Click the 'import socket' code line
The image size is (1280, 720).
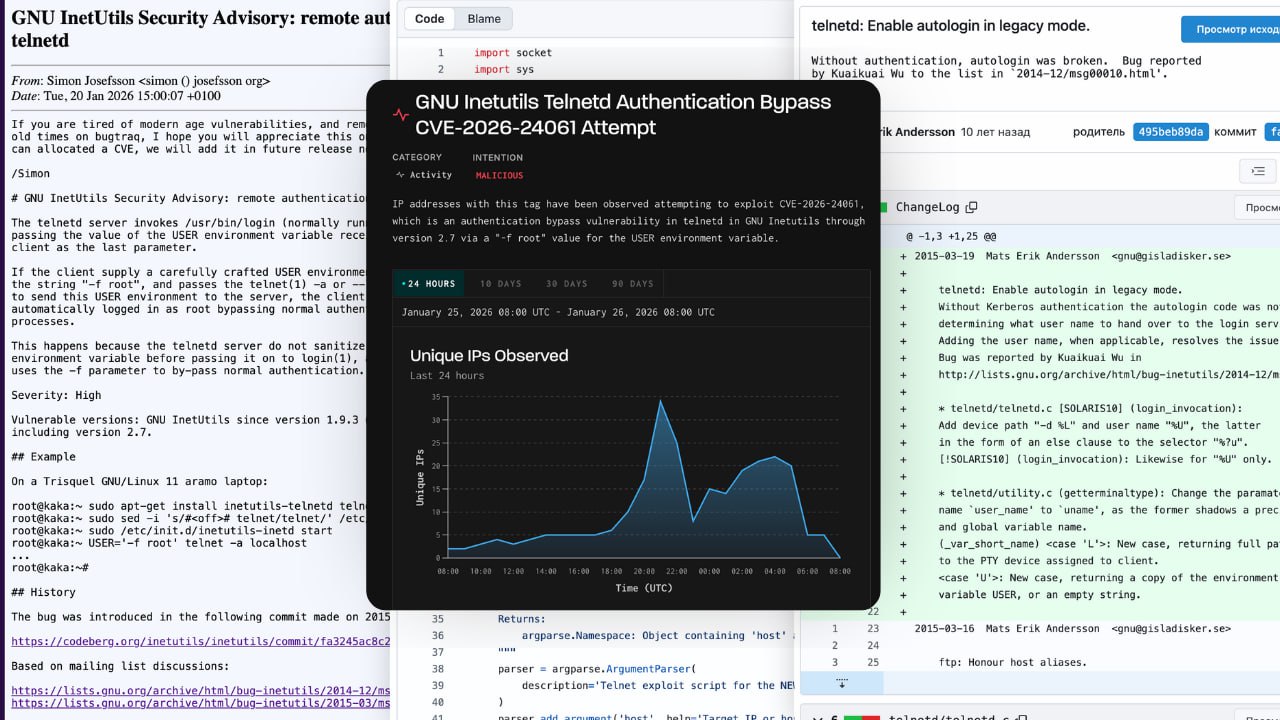coord(513,53)
